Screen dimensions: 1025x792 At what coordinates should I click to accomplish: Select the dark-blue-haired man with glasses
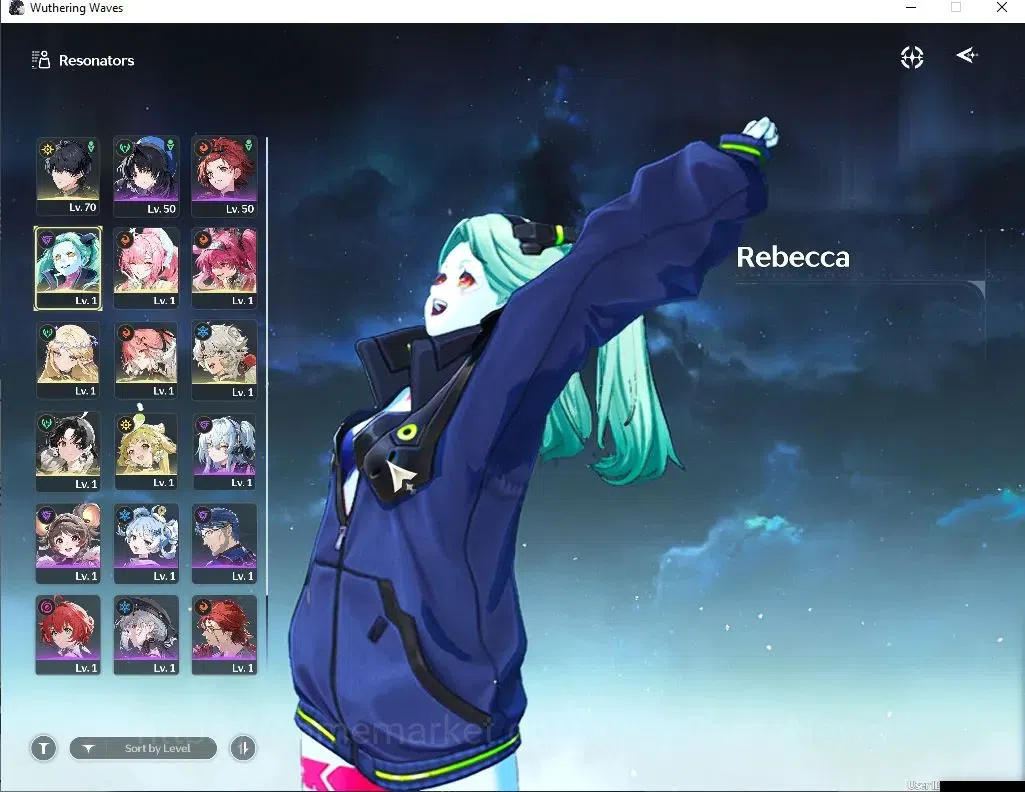(x=224, y=543)
